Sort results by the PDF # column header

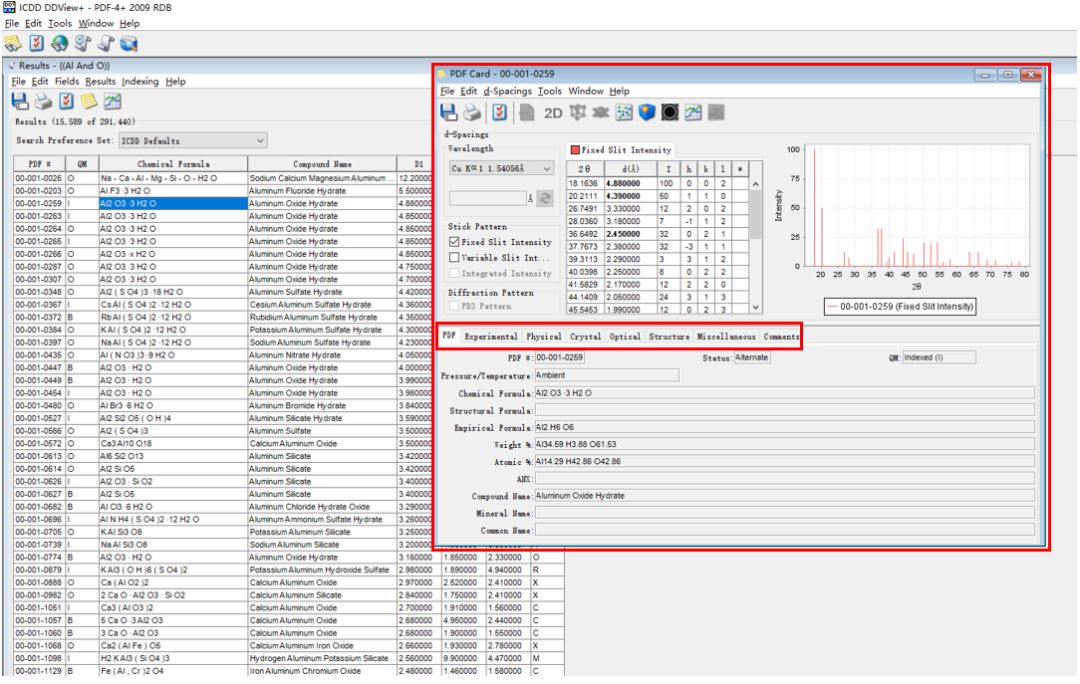point(39,164)
